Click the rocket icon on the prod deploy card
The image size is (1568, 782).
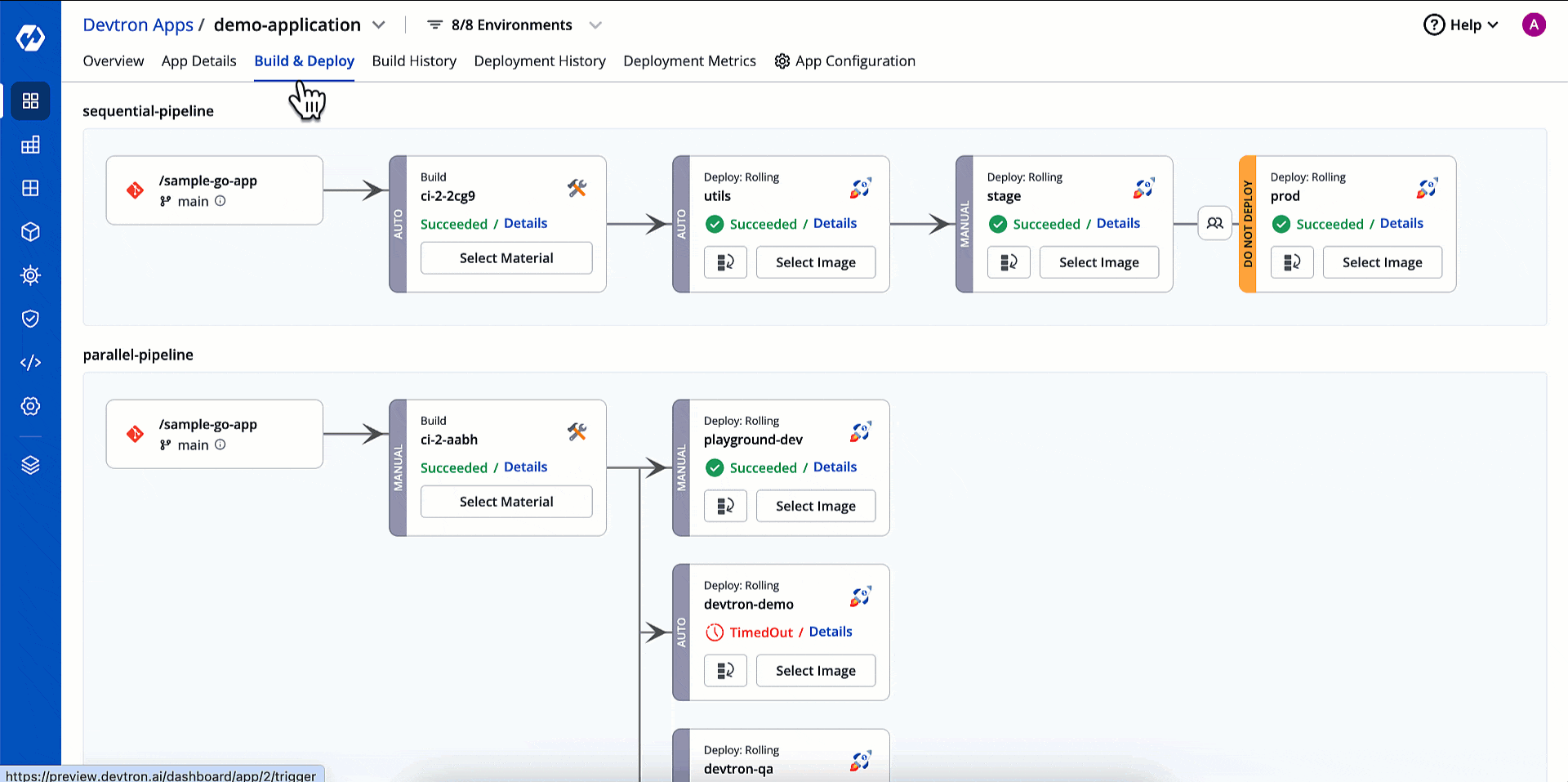[x=1427, y=188]
